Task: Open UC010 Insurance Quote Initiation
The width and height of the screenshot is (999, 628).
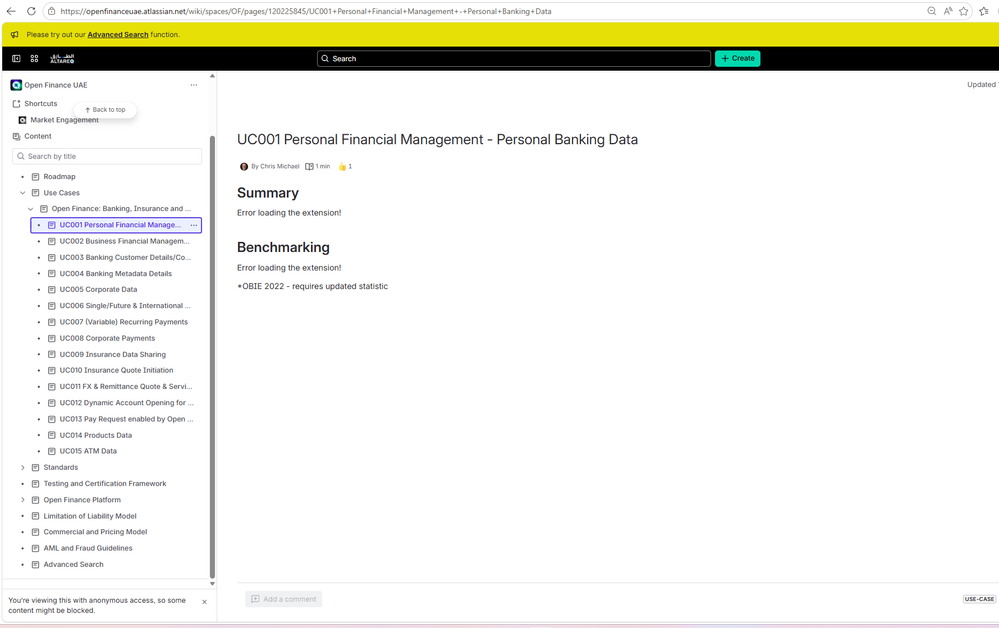Action: (116, 370)
